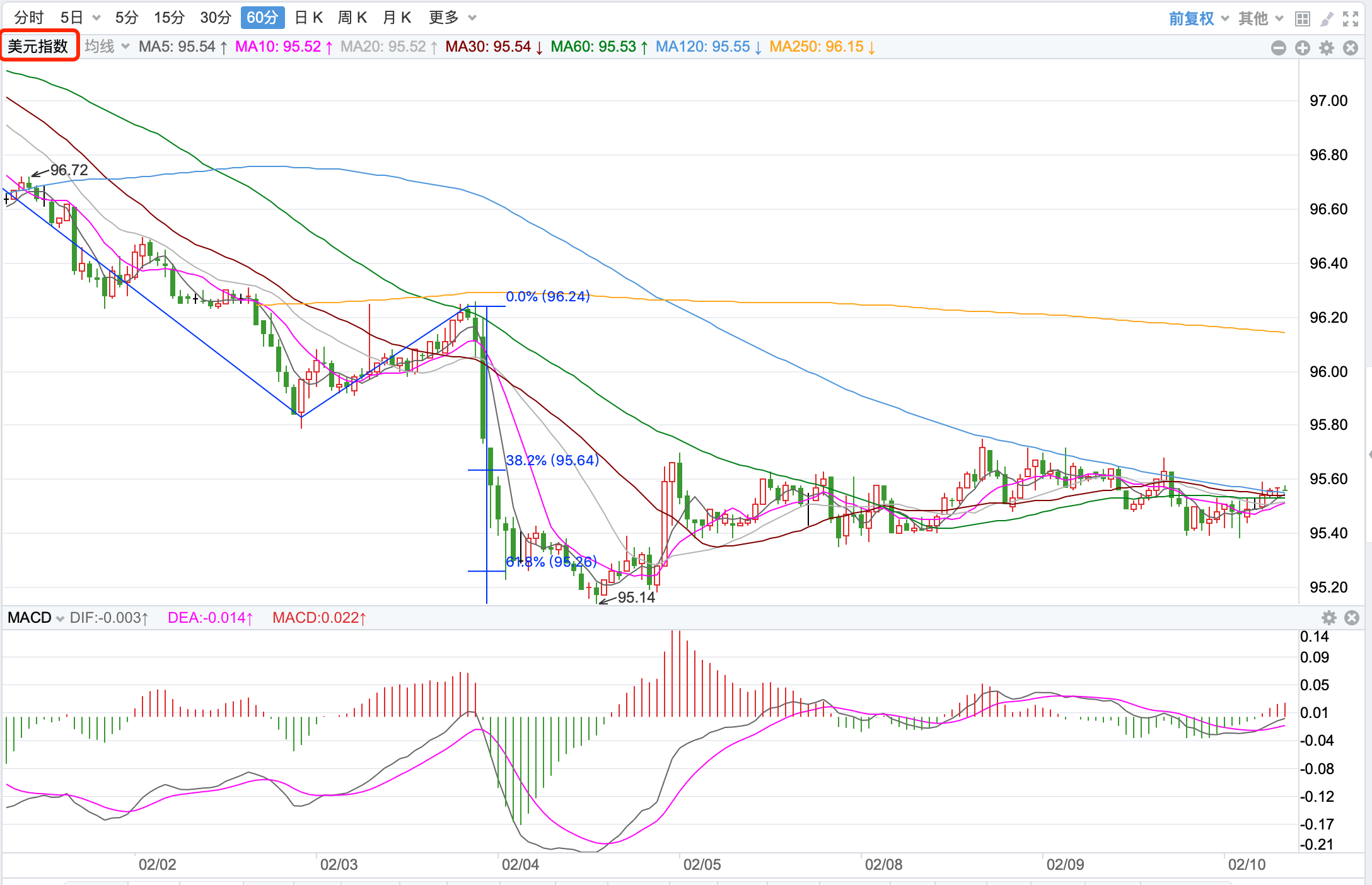Screen dimensions: 1372x885
Task: Close the MACD panel with X icon
Action: (x=1352, y=617)
